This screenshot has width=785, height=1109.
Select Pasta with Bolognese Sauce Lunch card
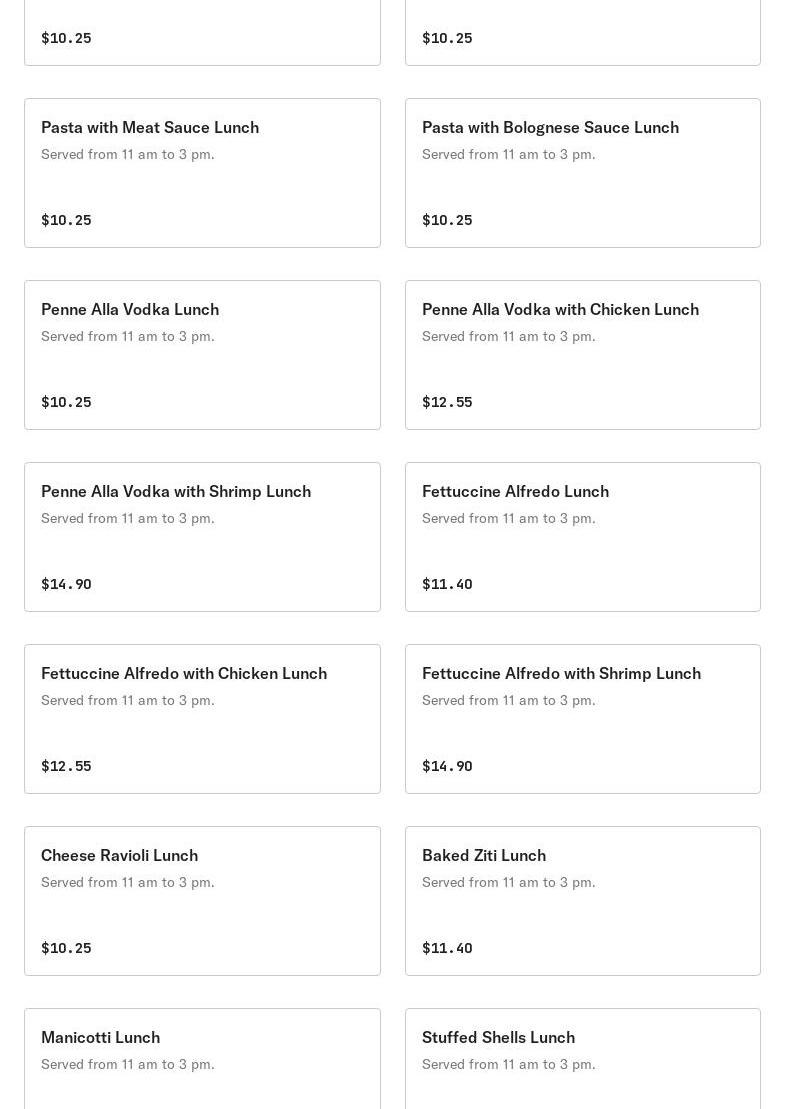coord(550,128)
